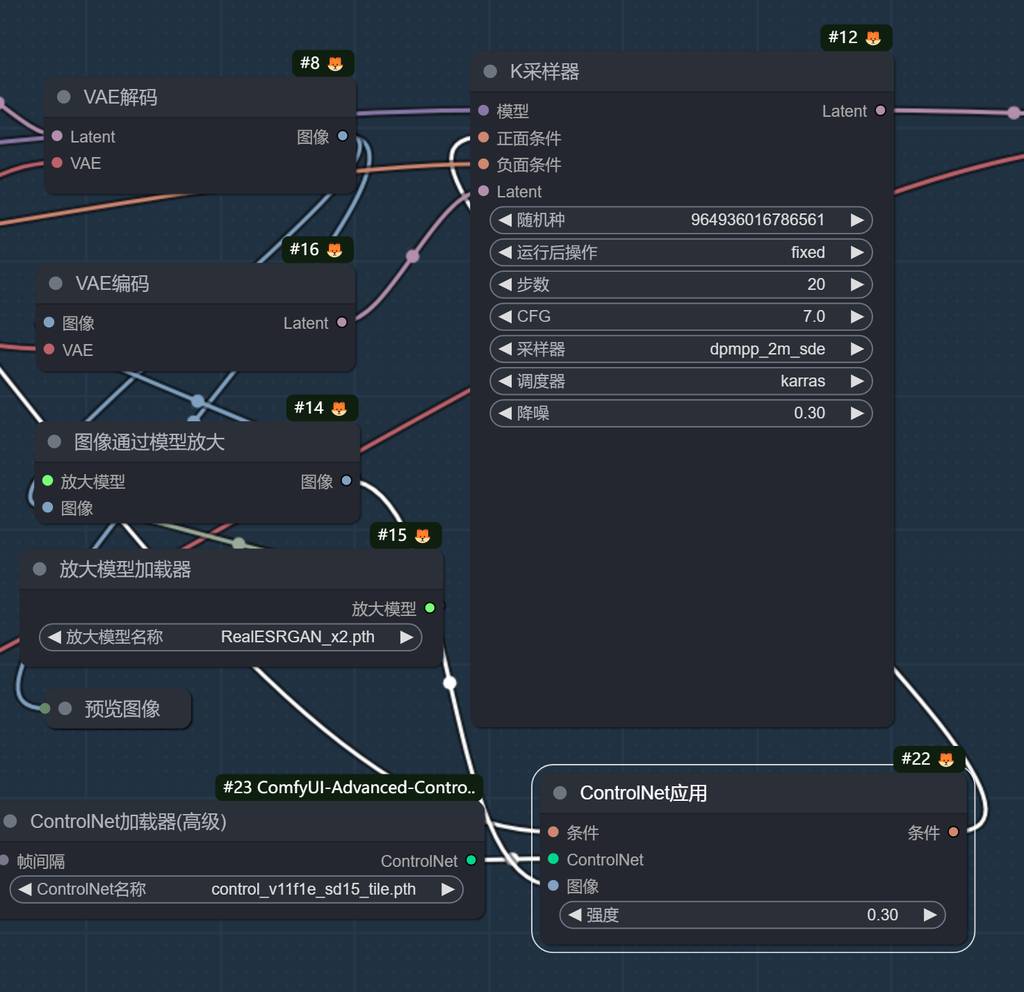1024x992 pixels.
Task: Collapse the VAE解码 node using its dot
Action: point(64,97)
